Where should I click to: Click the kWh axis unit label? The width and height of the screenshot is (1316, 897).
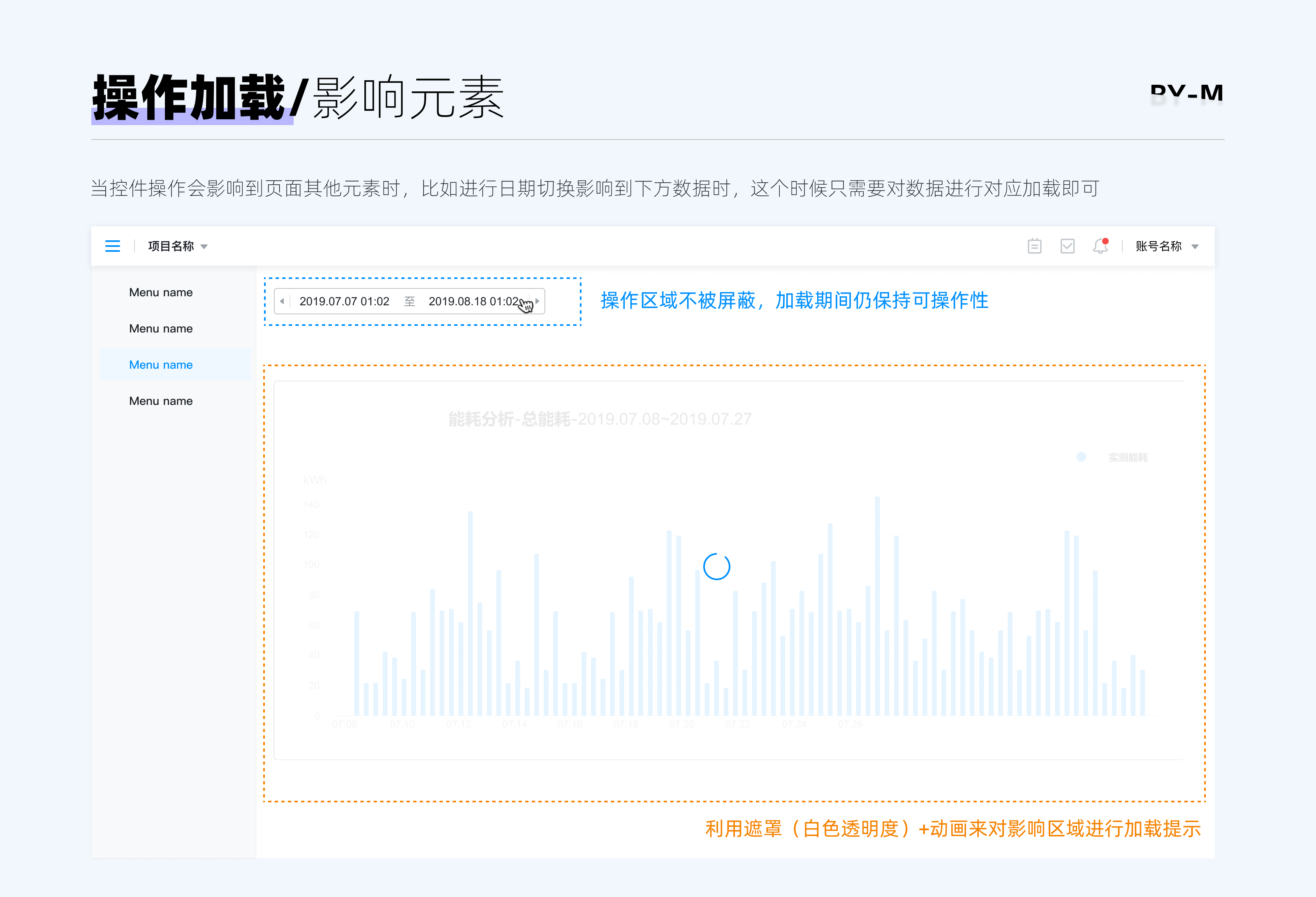click(314, 480)
